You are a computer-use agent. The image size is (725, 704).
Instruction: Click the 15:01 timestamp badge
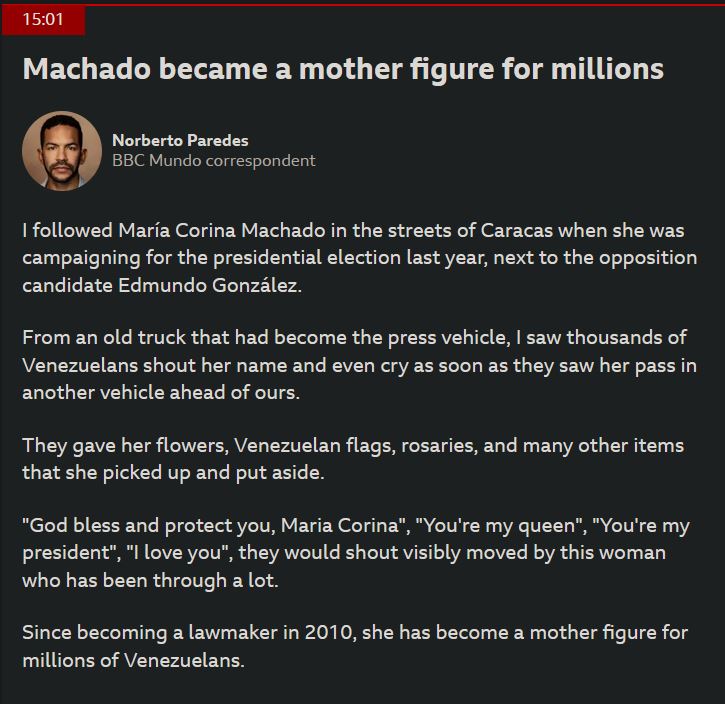(42, 20)
